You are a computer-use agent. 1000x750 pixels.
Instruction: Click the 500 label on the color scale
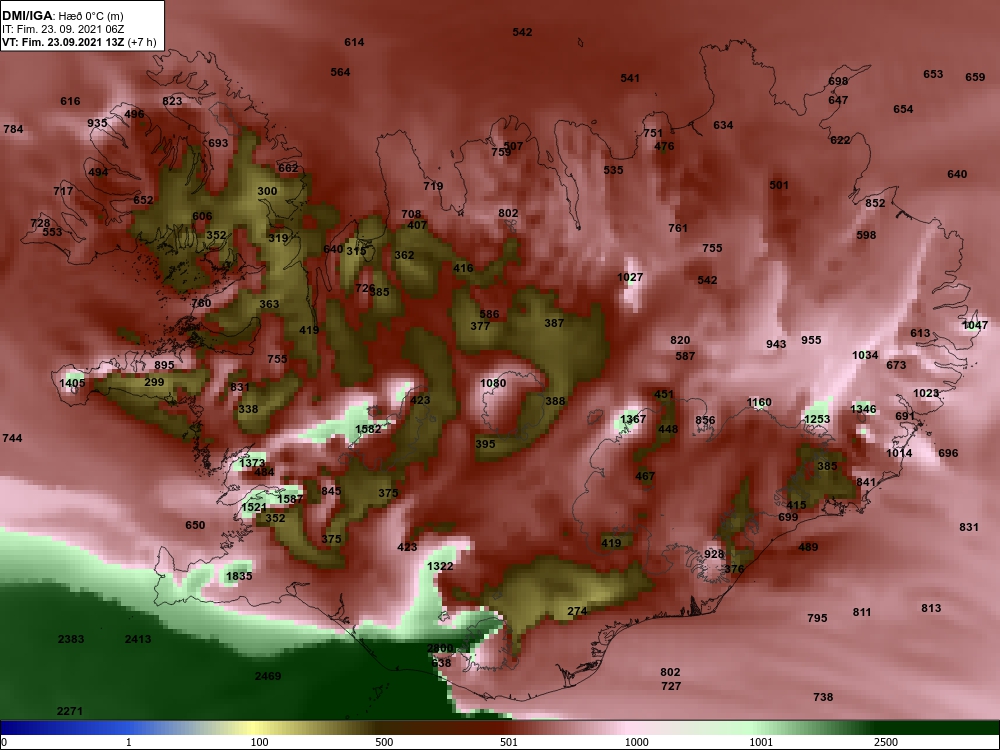pos(384,742)
